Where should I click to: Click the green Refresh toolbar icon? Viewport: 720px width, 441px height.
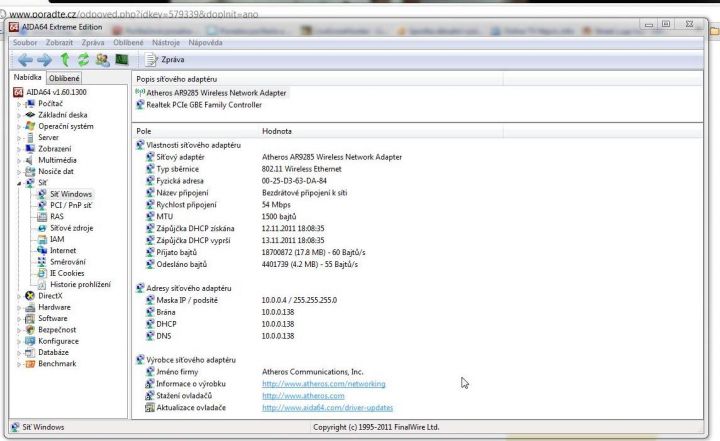(83, 60)
